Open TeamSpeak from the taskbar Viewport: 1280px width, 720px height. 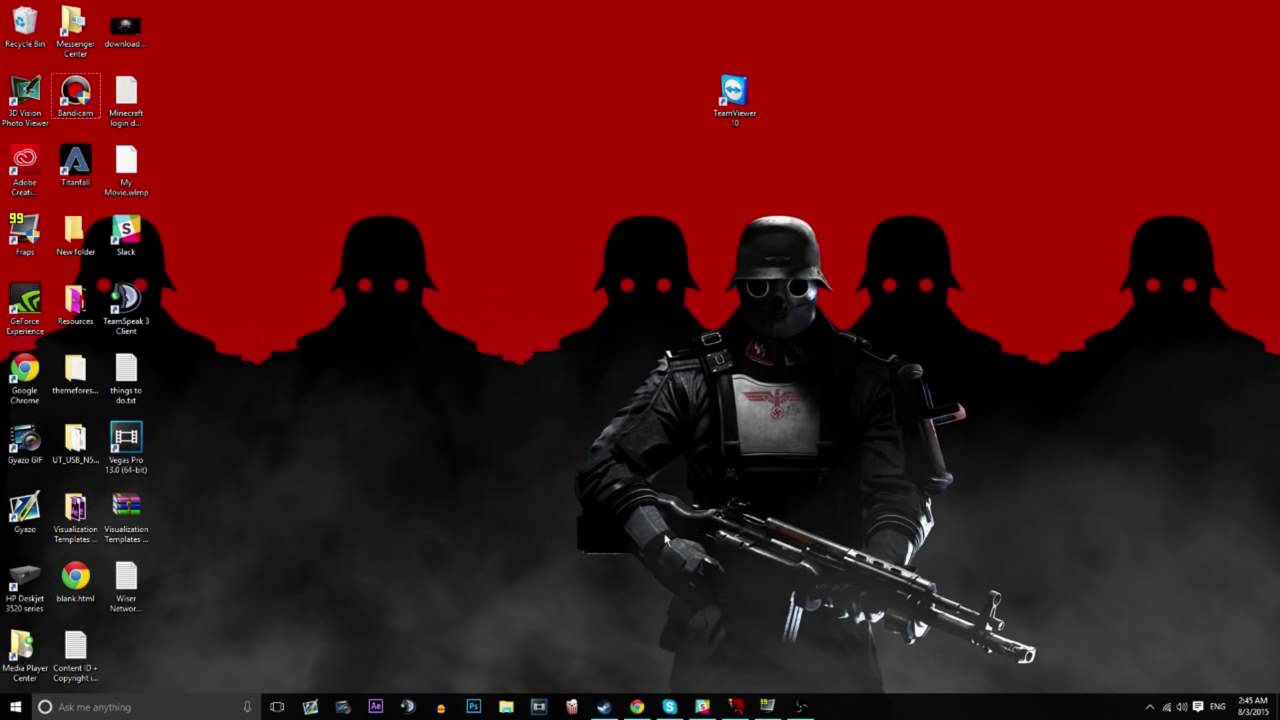click(408, 707)
